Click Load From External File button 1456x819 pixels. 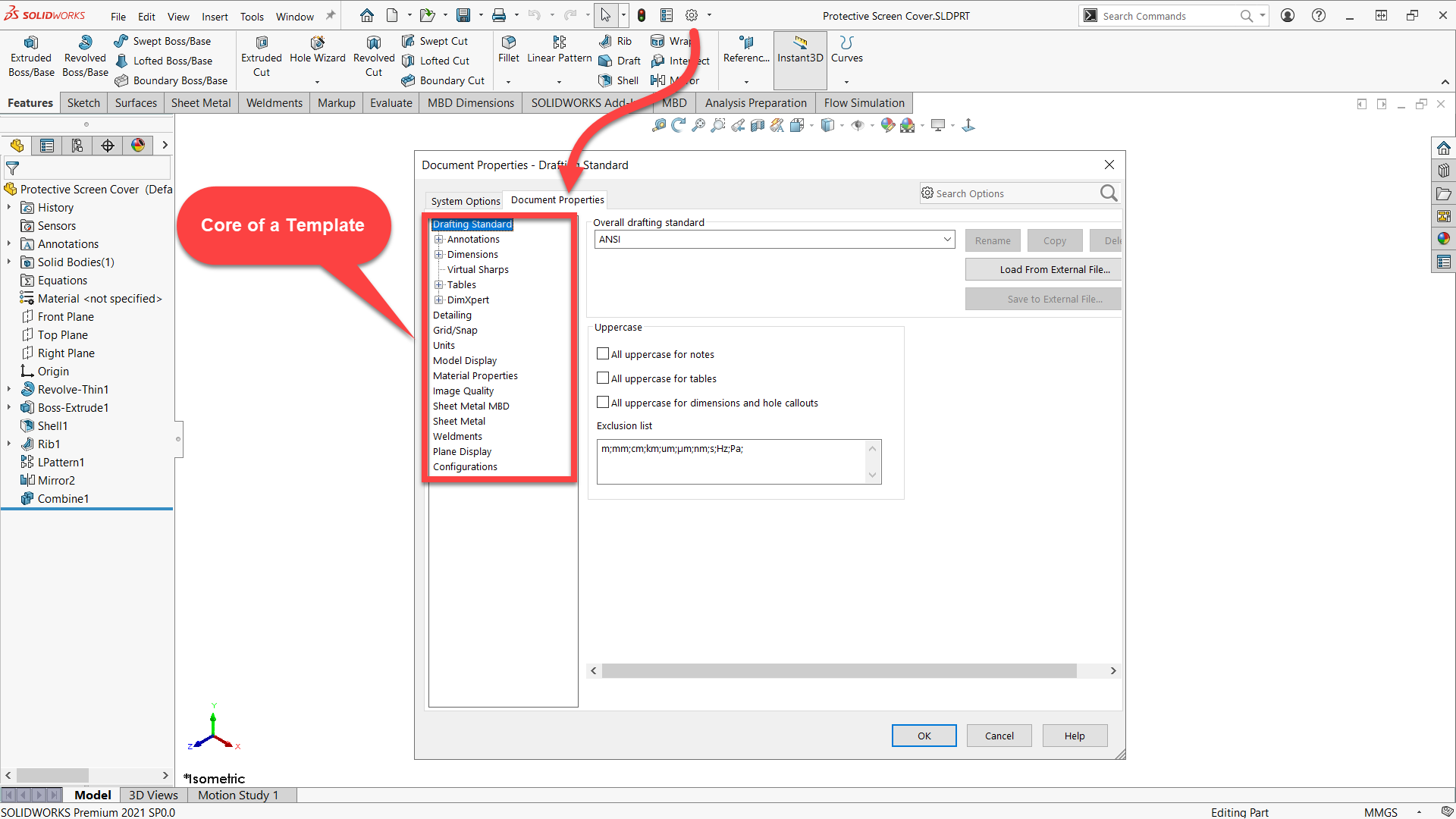point(1043,269)
